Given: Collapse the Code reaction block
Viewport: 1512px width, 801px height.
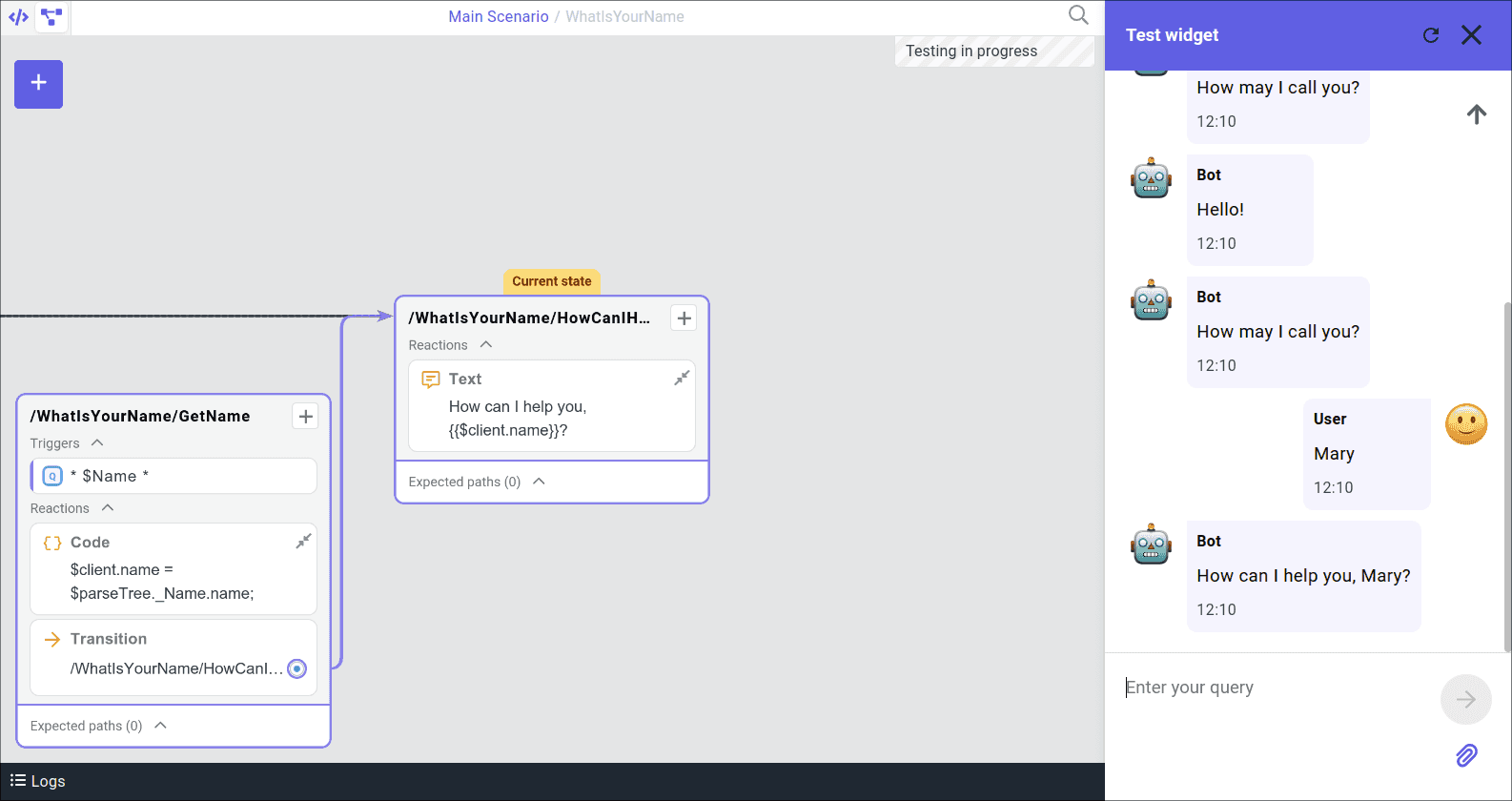Looking at the screenshot, I should 303,542.
